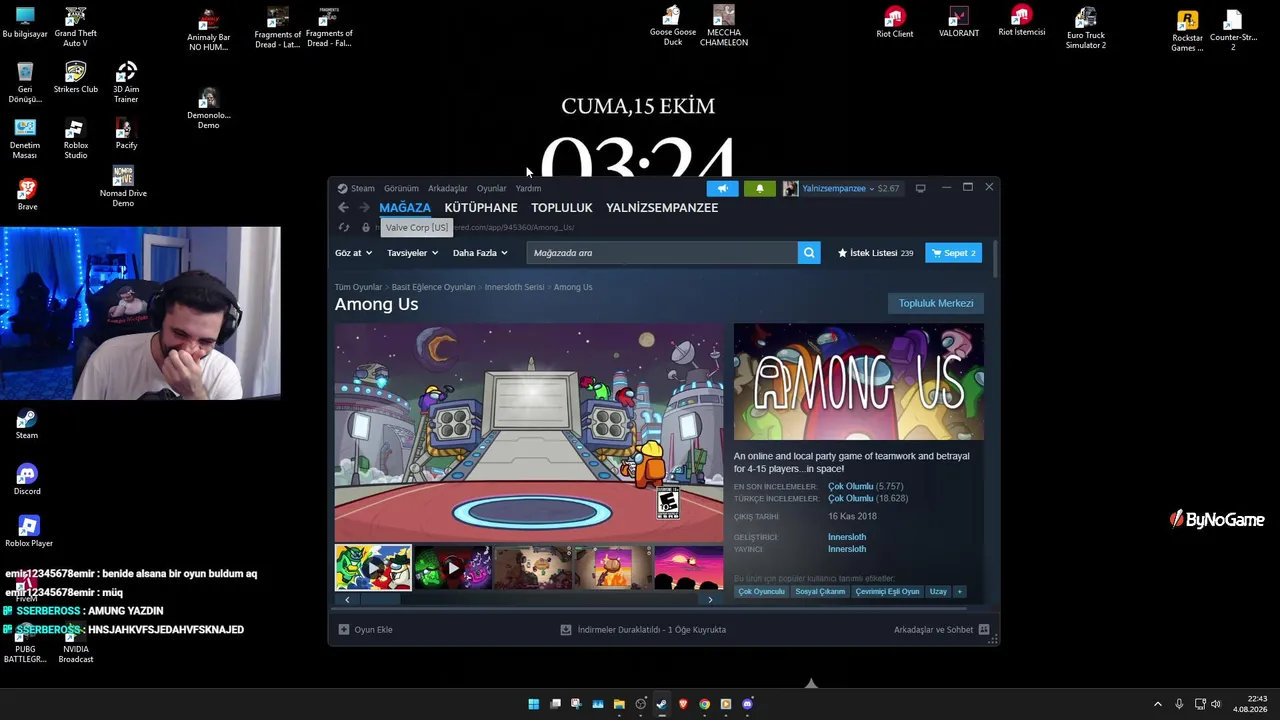Screen dimensions: 1280x720
Task: Open Arkadaşlar ve Sohbet panel
Action: pyautogui.click(x=941, y=630)
